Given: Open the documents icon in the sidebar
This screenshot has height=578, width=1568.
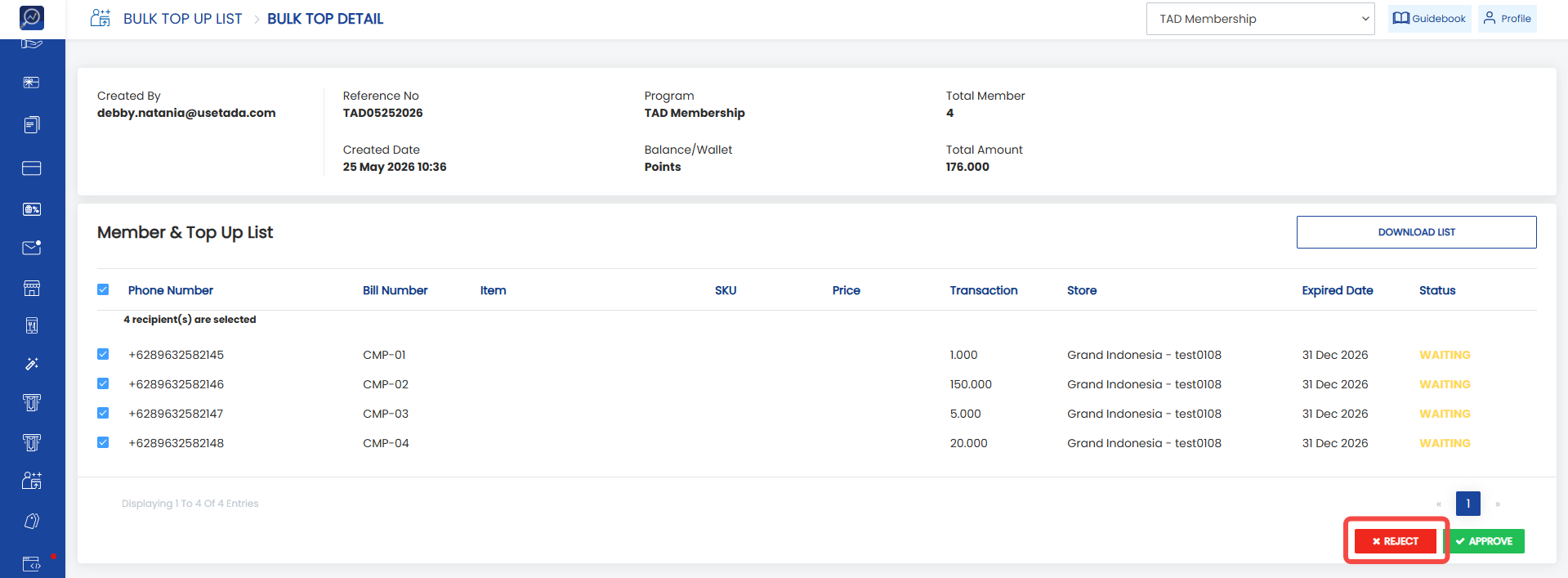Looking at the screenshot, I should tap(32, 124).
